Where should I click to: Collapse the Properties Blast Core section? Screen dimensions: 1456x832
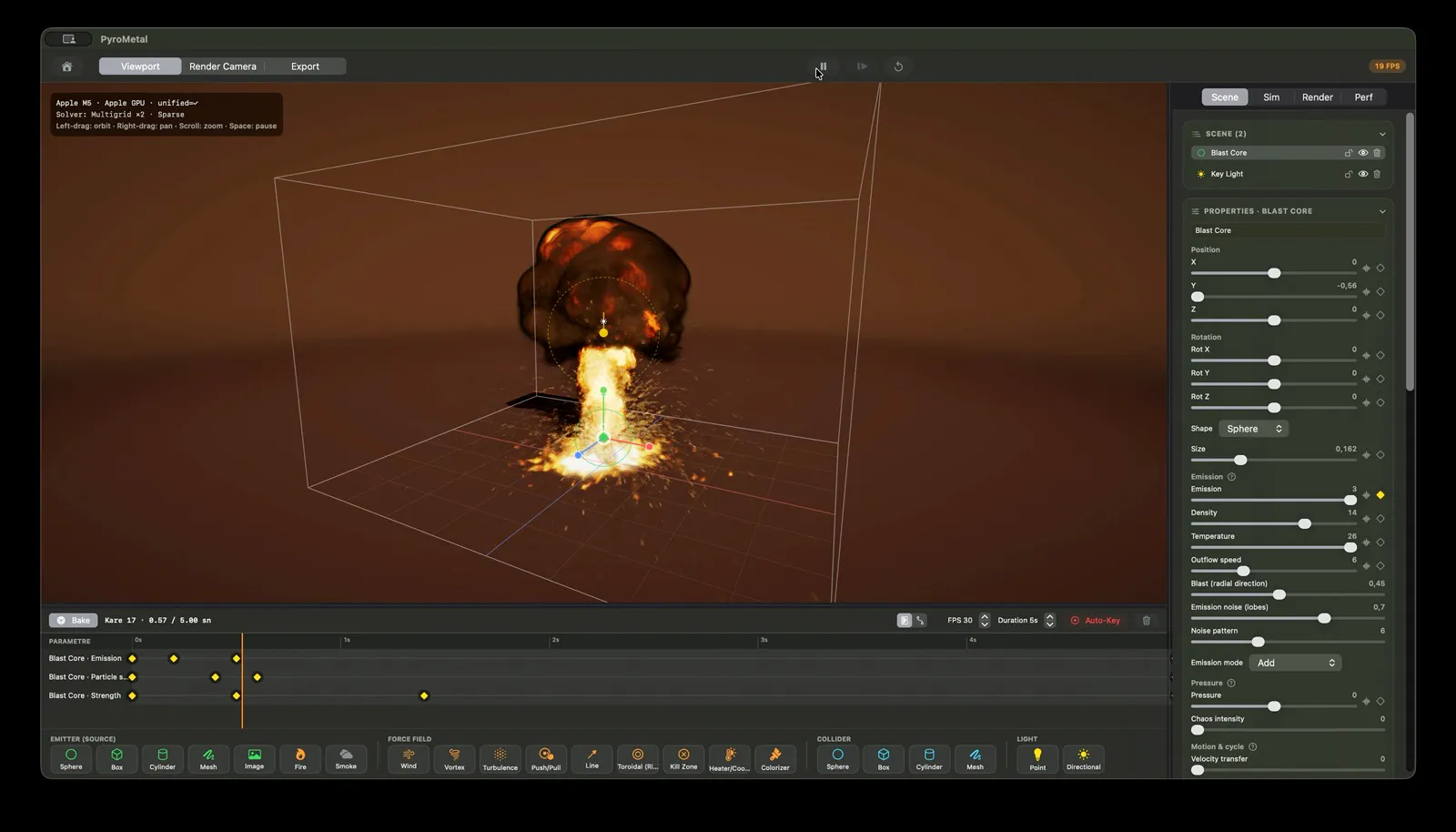click(x=1382, y=211)
